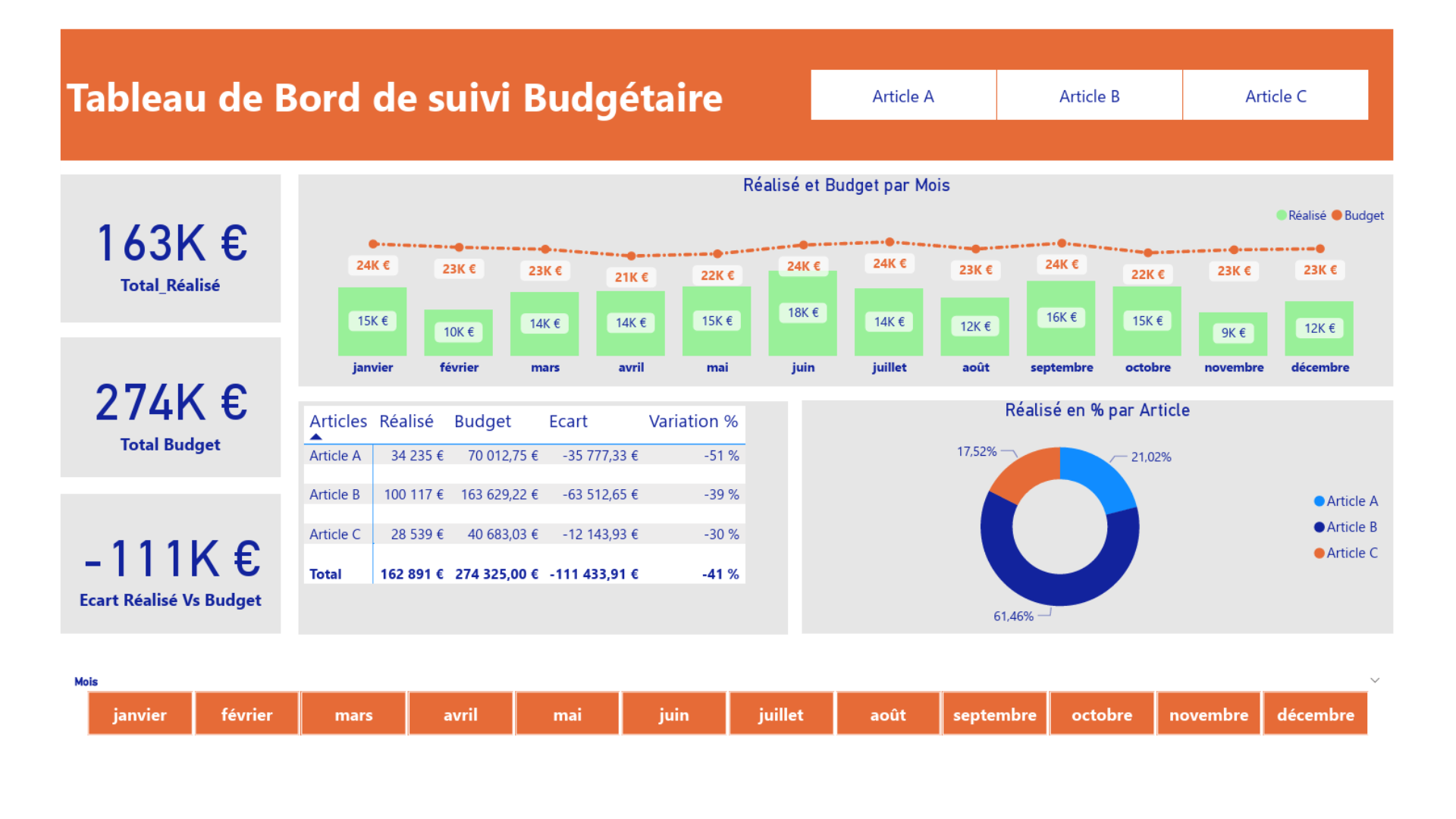Filter by mai in the Mois slicer
Image resolution: width=1456 pixels, height=819 pixels.
(x=567, y=714)
